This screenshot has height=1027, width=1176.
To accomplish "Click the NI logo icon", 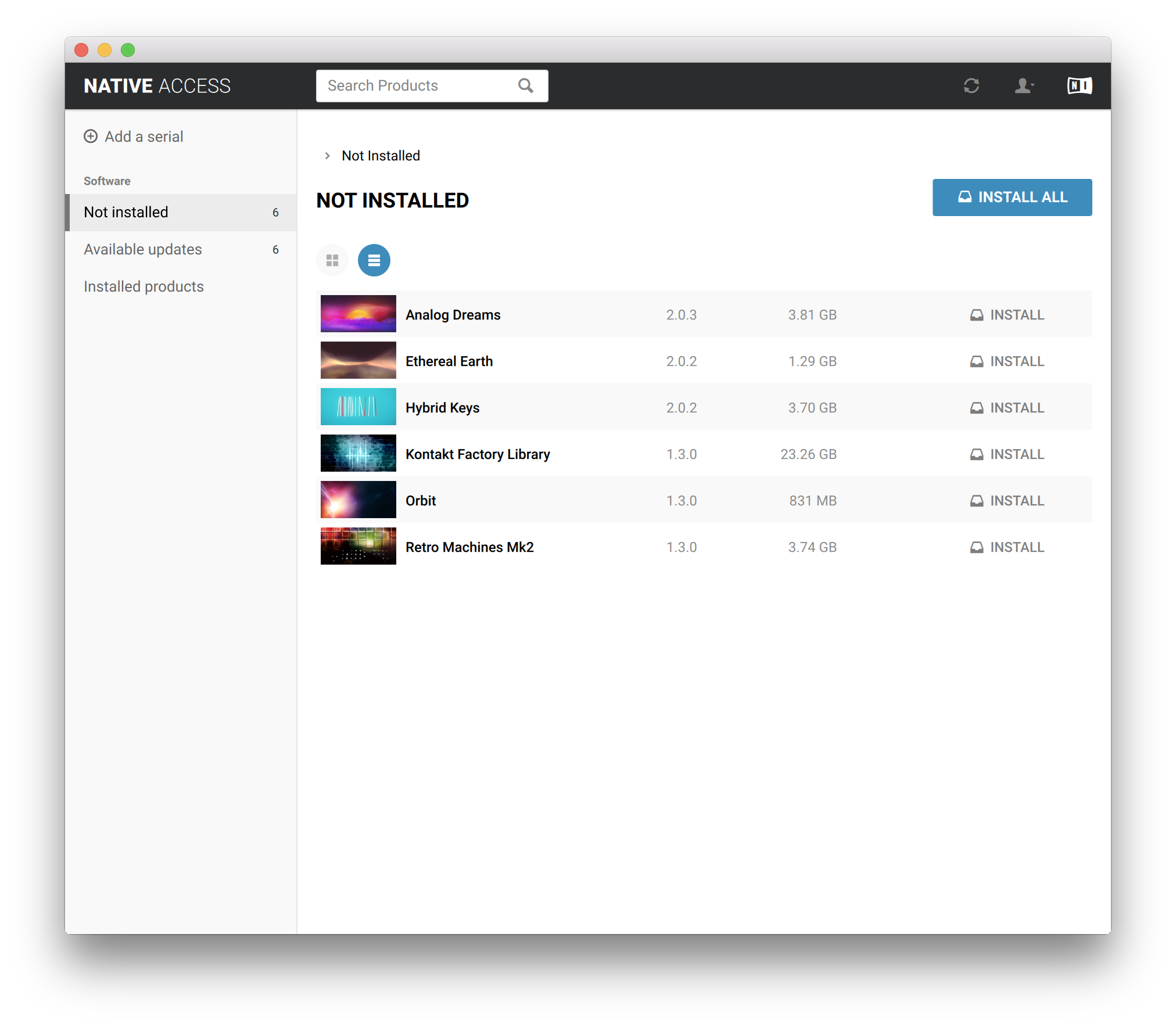I will click(x=1079, y=86).
